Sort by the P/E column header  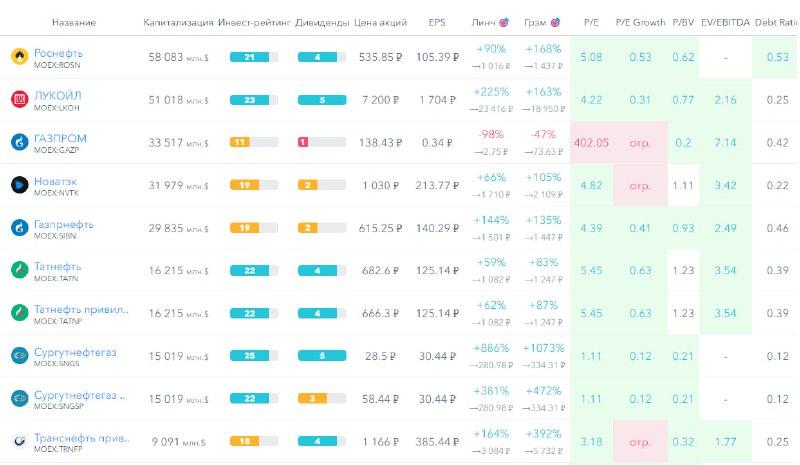[x=591, y=22]
